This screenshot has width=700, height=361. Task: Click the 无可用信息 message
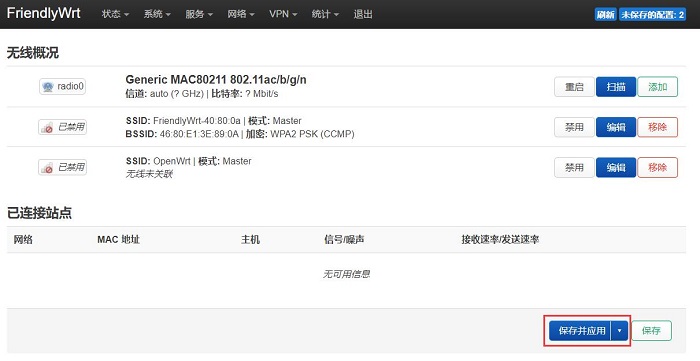346,274
